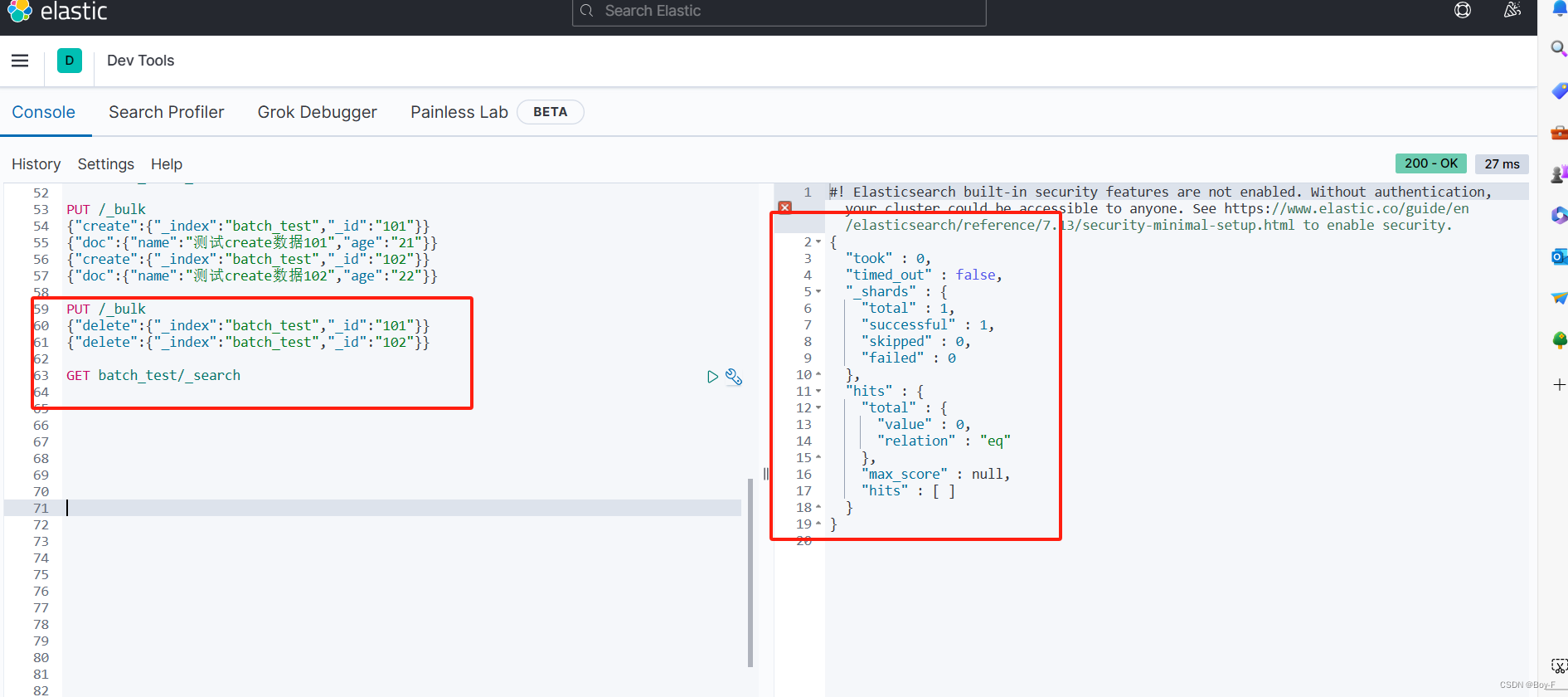Collapse the hits object at line 11
The height and width of the screenshot is (697, 1568).
pos(818,392)
